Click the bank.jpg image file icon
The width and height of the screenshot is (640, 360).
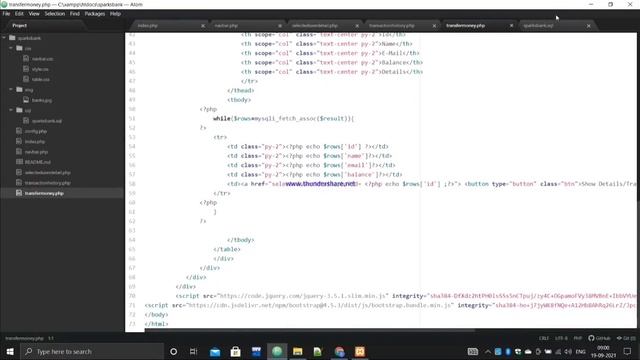tap(26, 100)
